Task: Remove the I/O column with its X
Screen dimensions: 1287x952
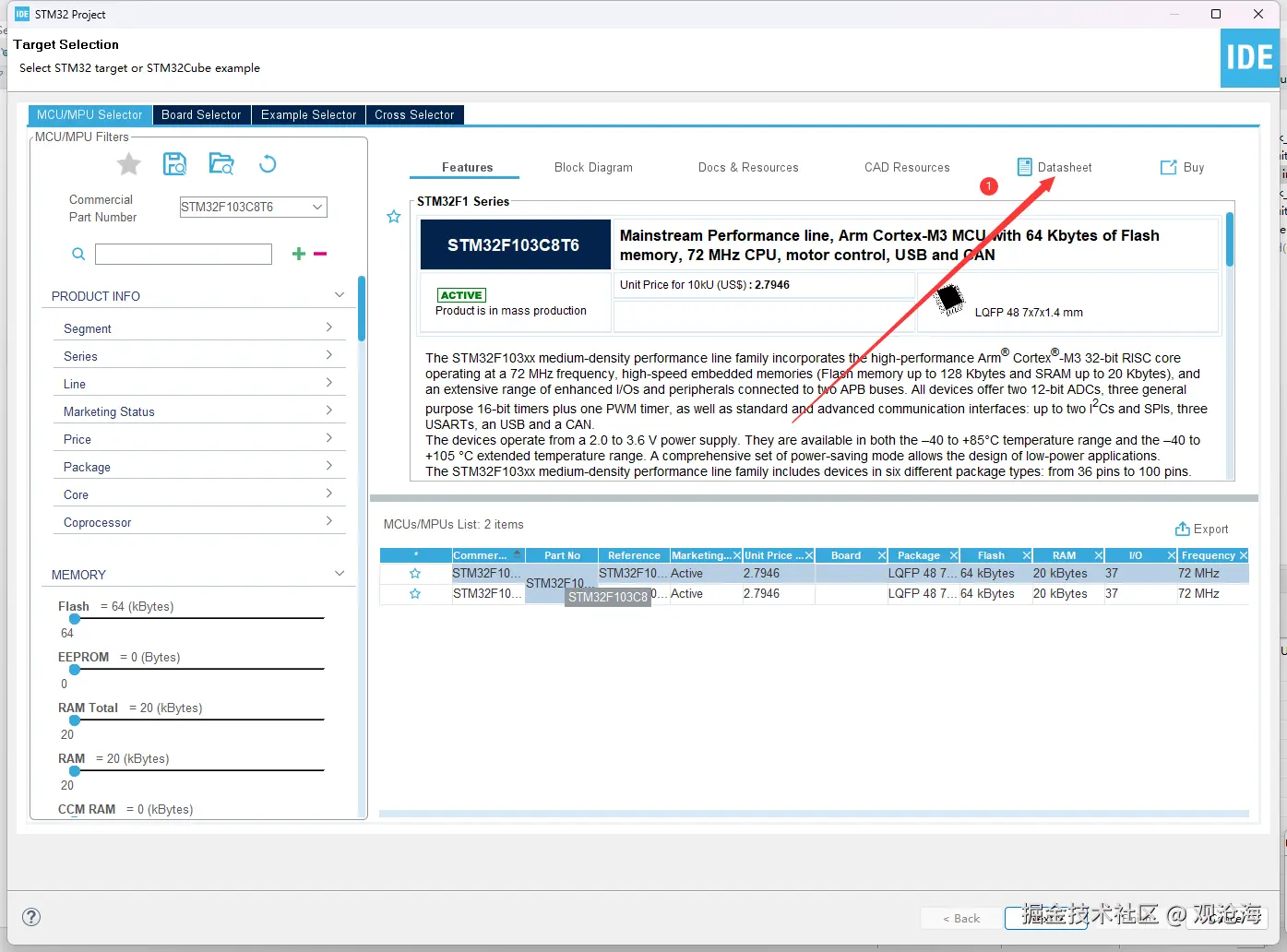Action: point(1171,555)
